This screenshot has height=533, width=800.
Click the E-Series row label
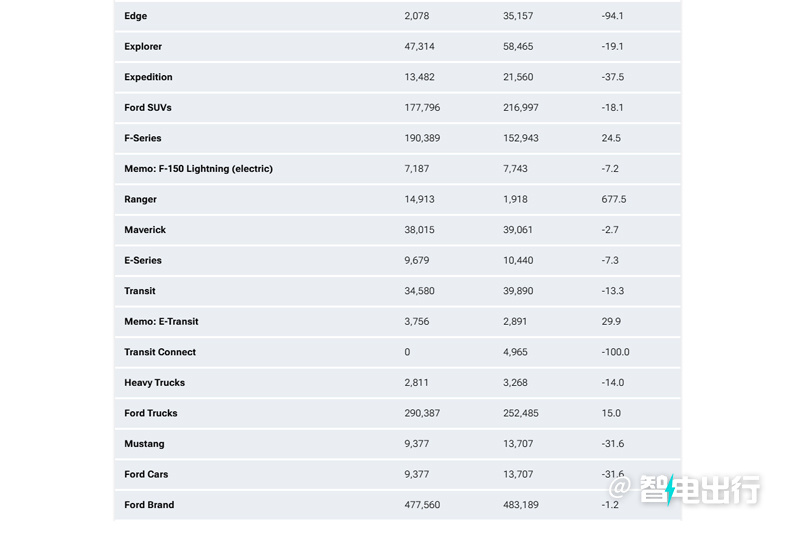click(x=143, y=261)
